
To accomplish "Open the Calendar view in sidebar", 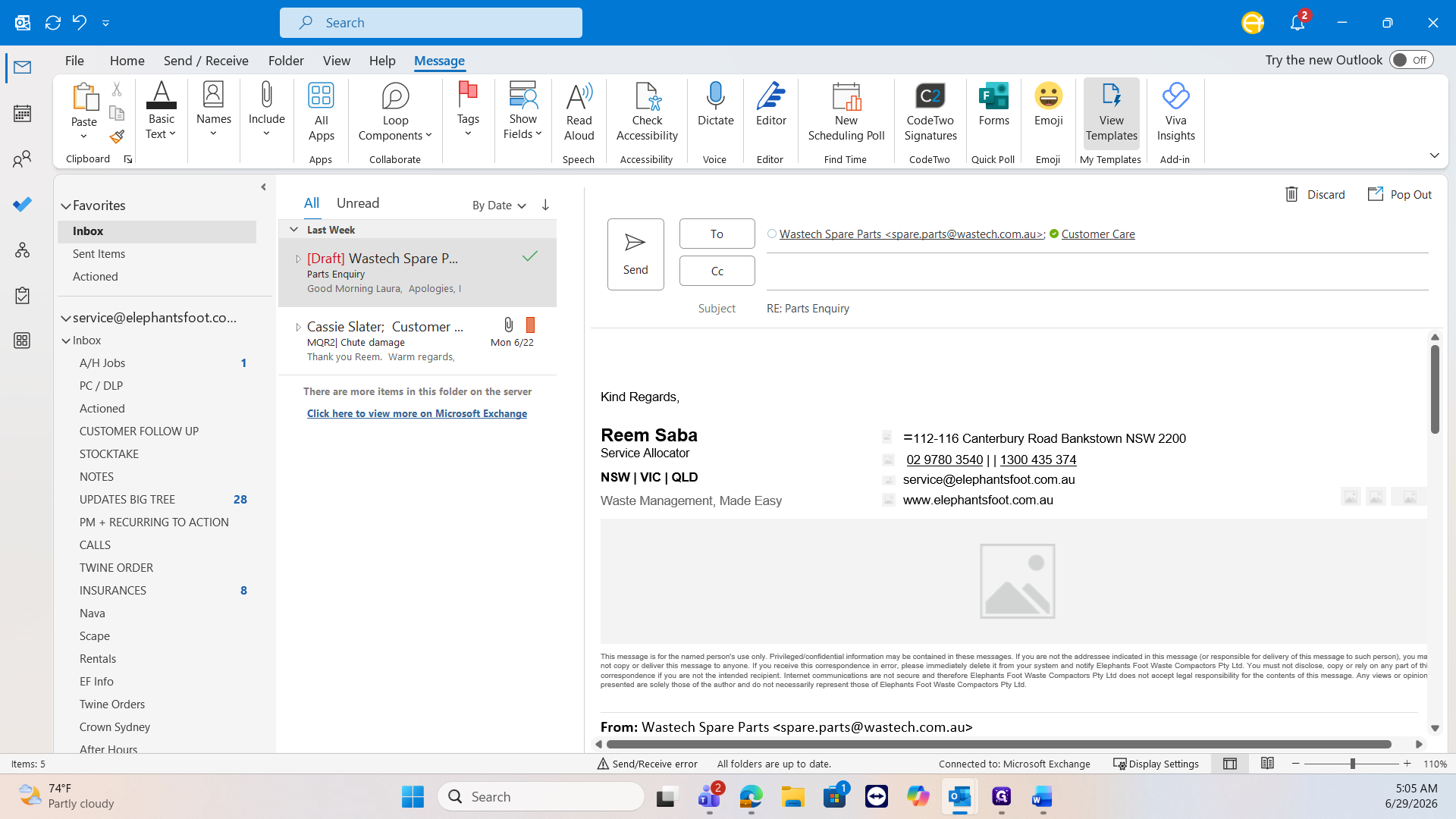I will click(x=23, y=114).
